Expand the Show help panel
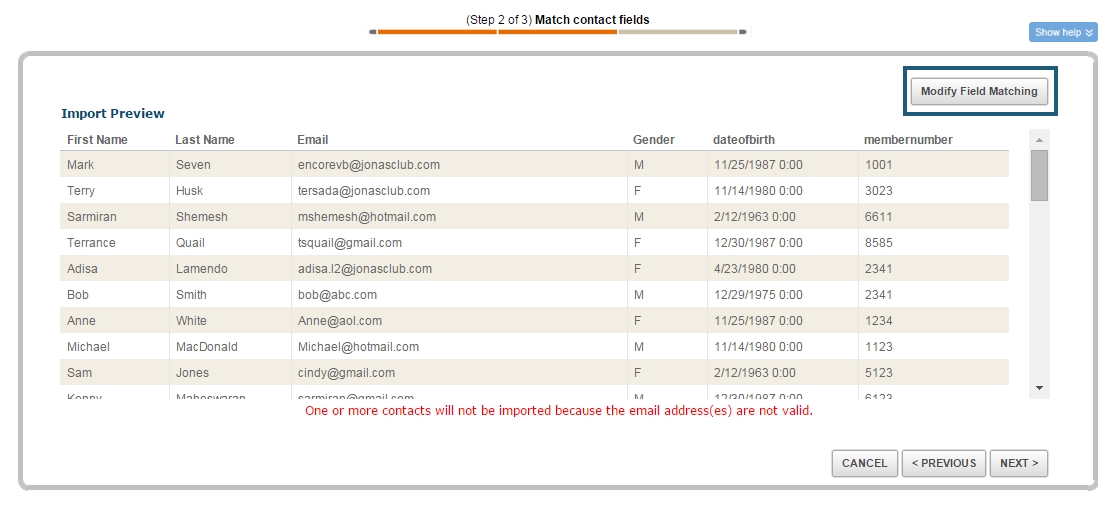This screenshot has width=1115, height=510. [1063, 32]
